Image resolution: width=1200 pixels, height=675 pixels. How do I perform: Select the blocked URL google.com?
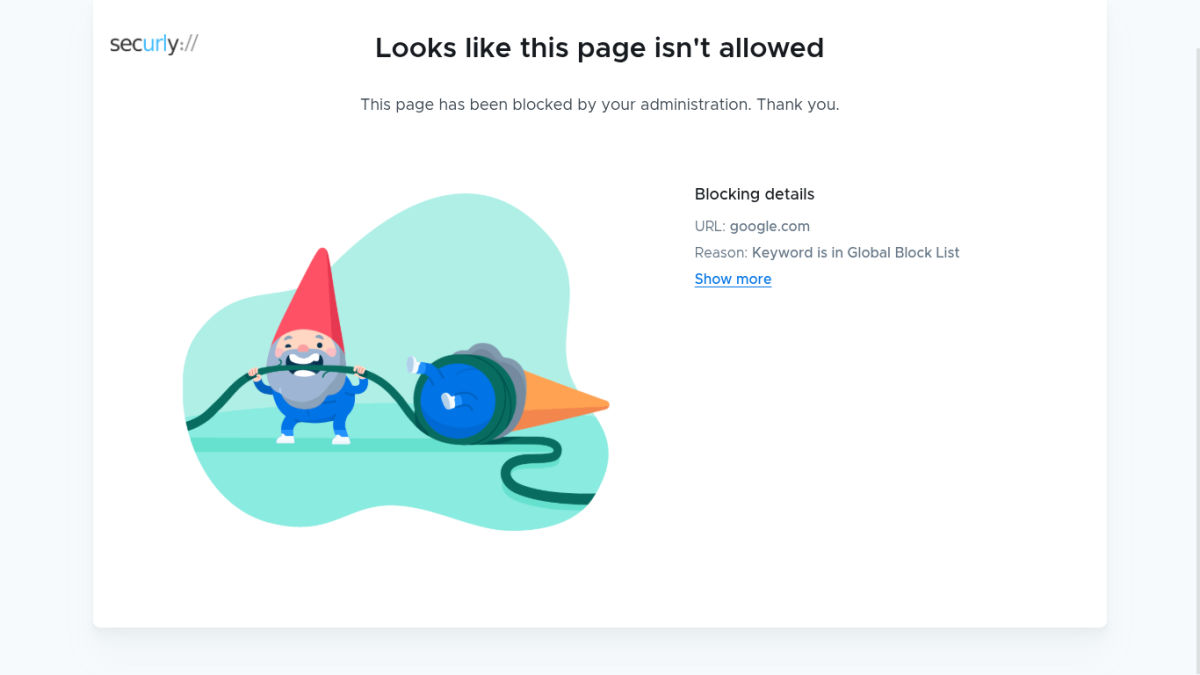[770, 226]
